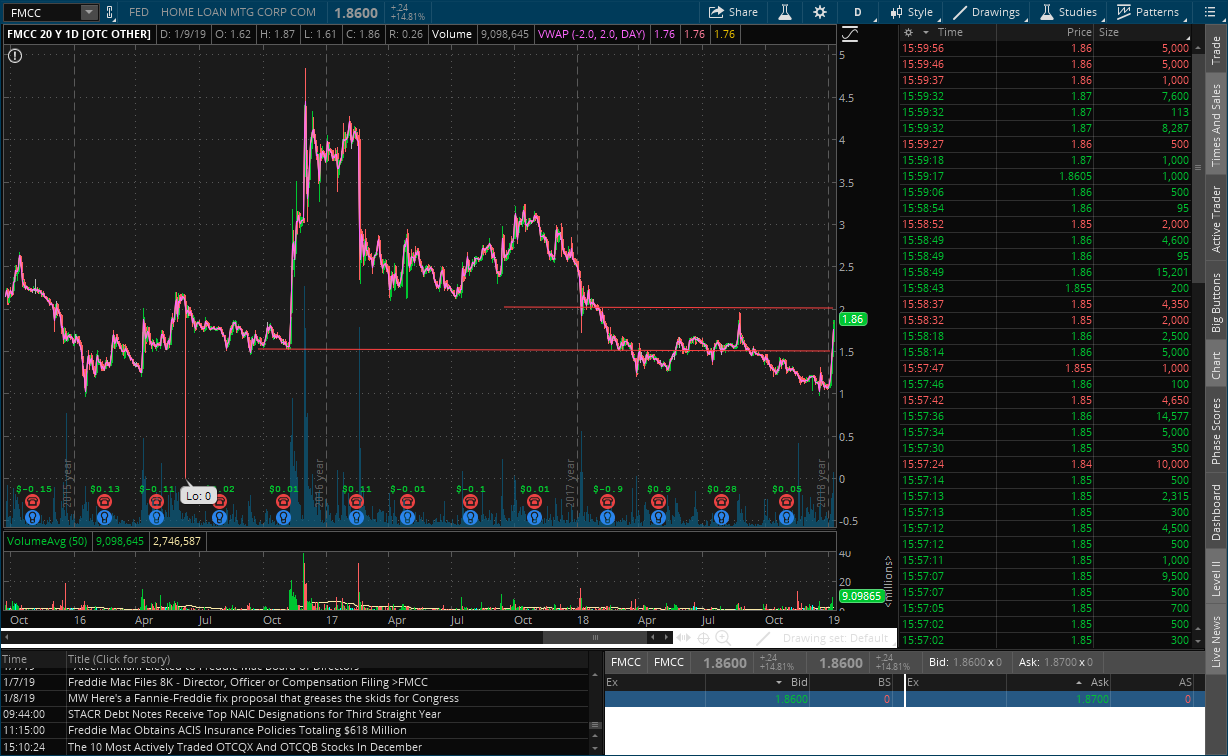Open the Patterns menu
The height and width of the screenshot is (756, 1228).
pos(1148,12)
